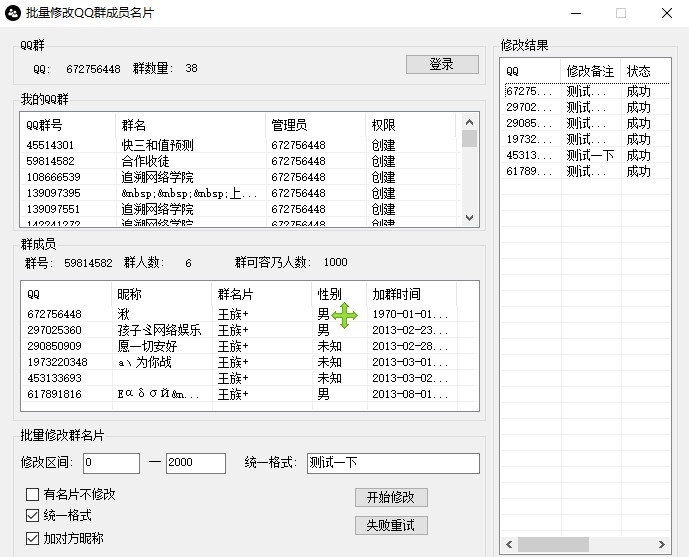Enable the 有名片不修改 checkbox

[33, 494]
